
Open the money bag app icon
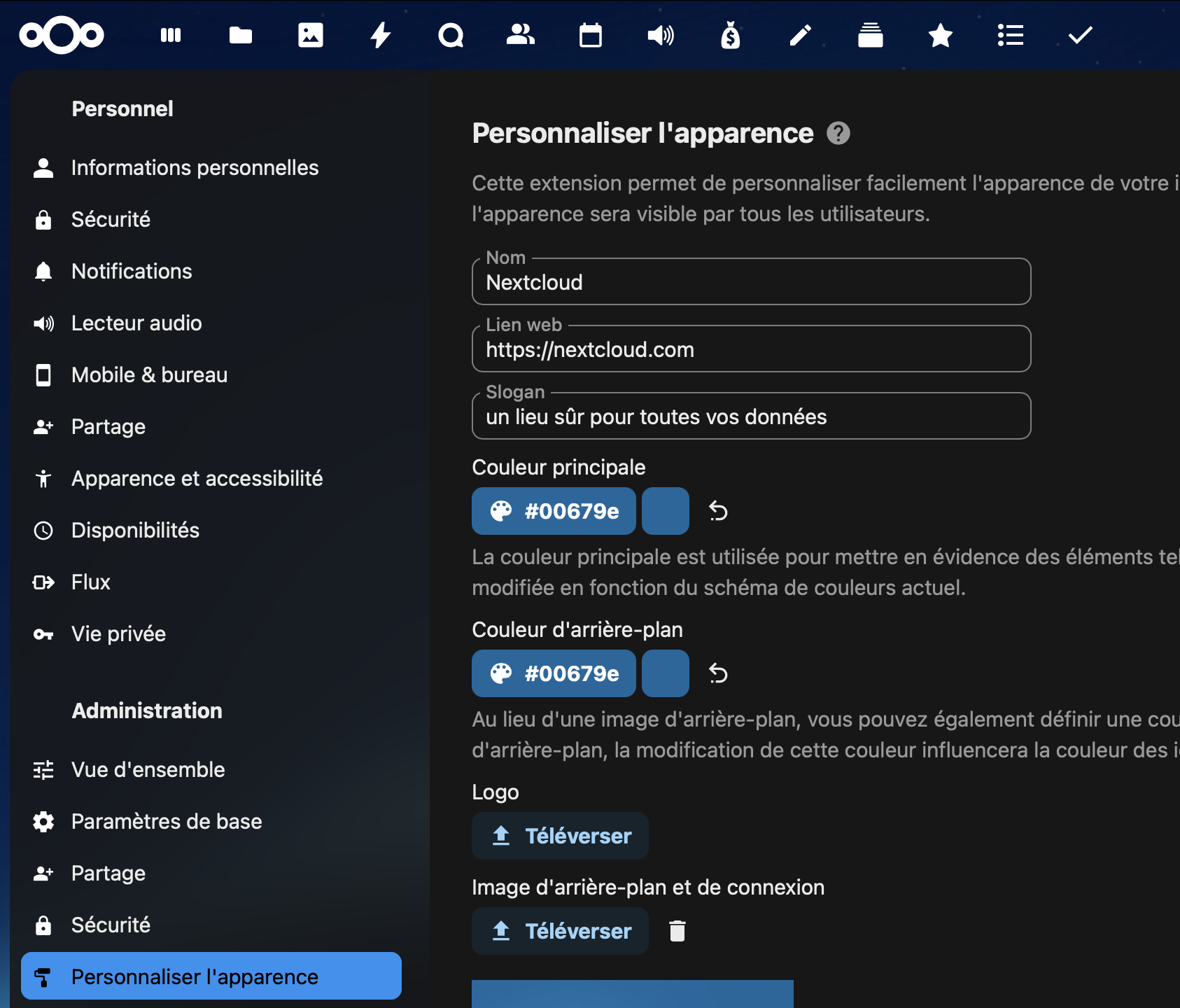[730, 35]
